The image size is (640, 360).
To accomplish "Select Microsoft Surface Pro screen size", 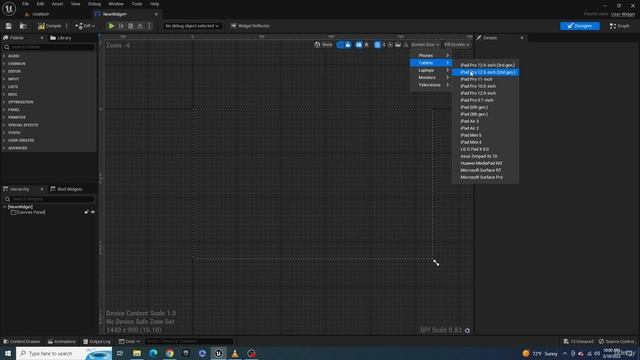I will click(485, 177).
